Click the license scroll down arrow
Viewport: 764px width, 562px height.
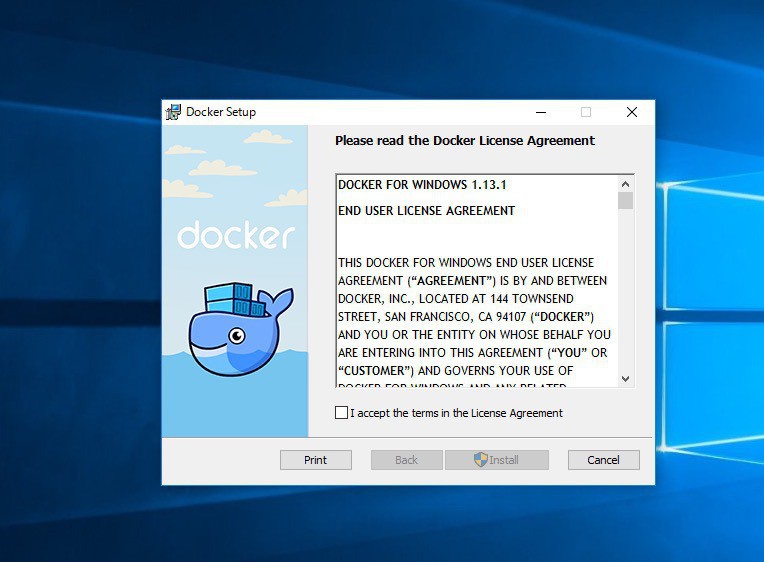626,378
